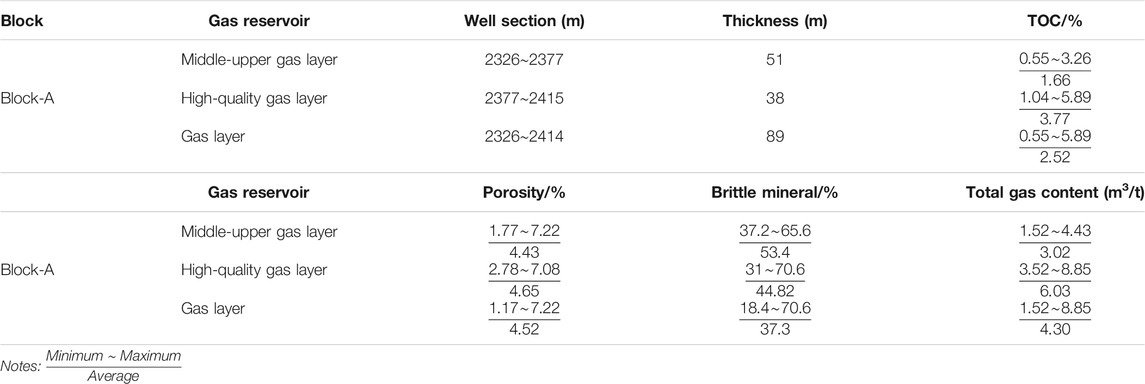Select Middle-upper gas layer in lower table
1145x384 pixels.
point(259,232)
